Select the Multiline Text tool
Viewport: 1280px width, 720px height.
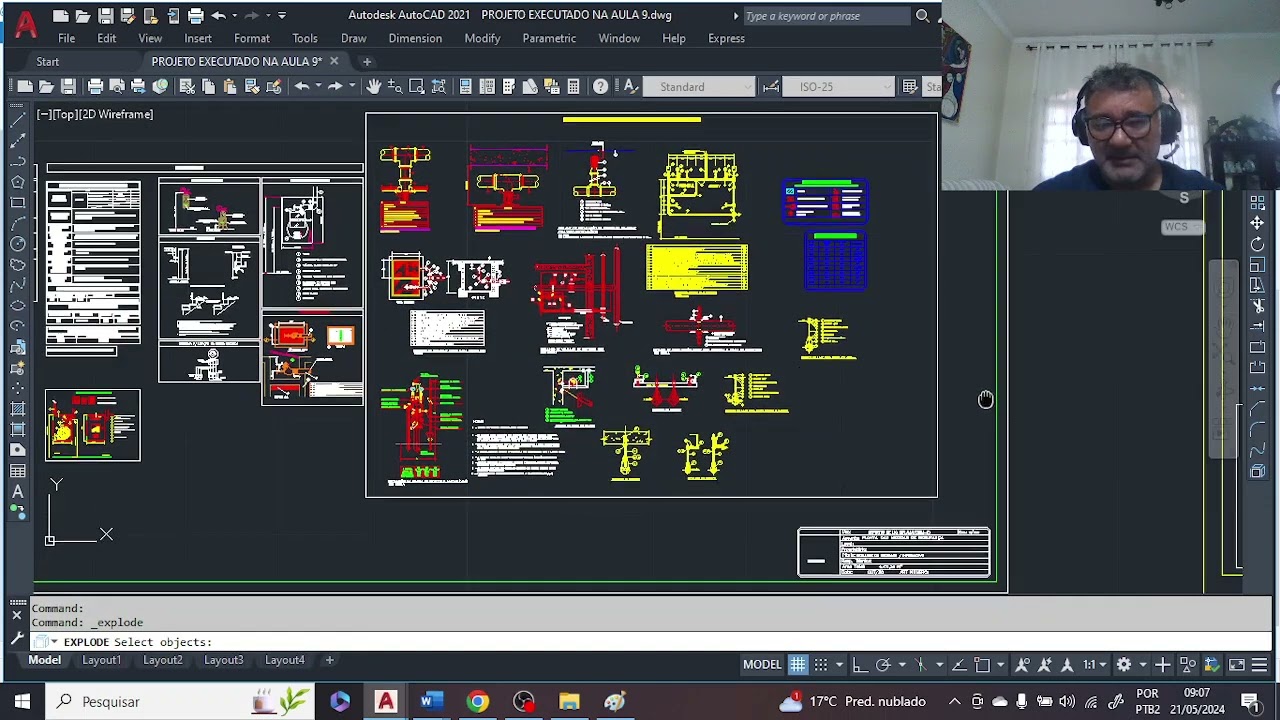pos(18,492)
